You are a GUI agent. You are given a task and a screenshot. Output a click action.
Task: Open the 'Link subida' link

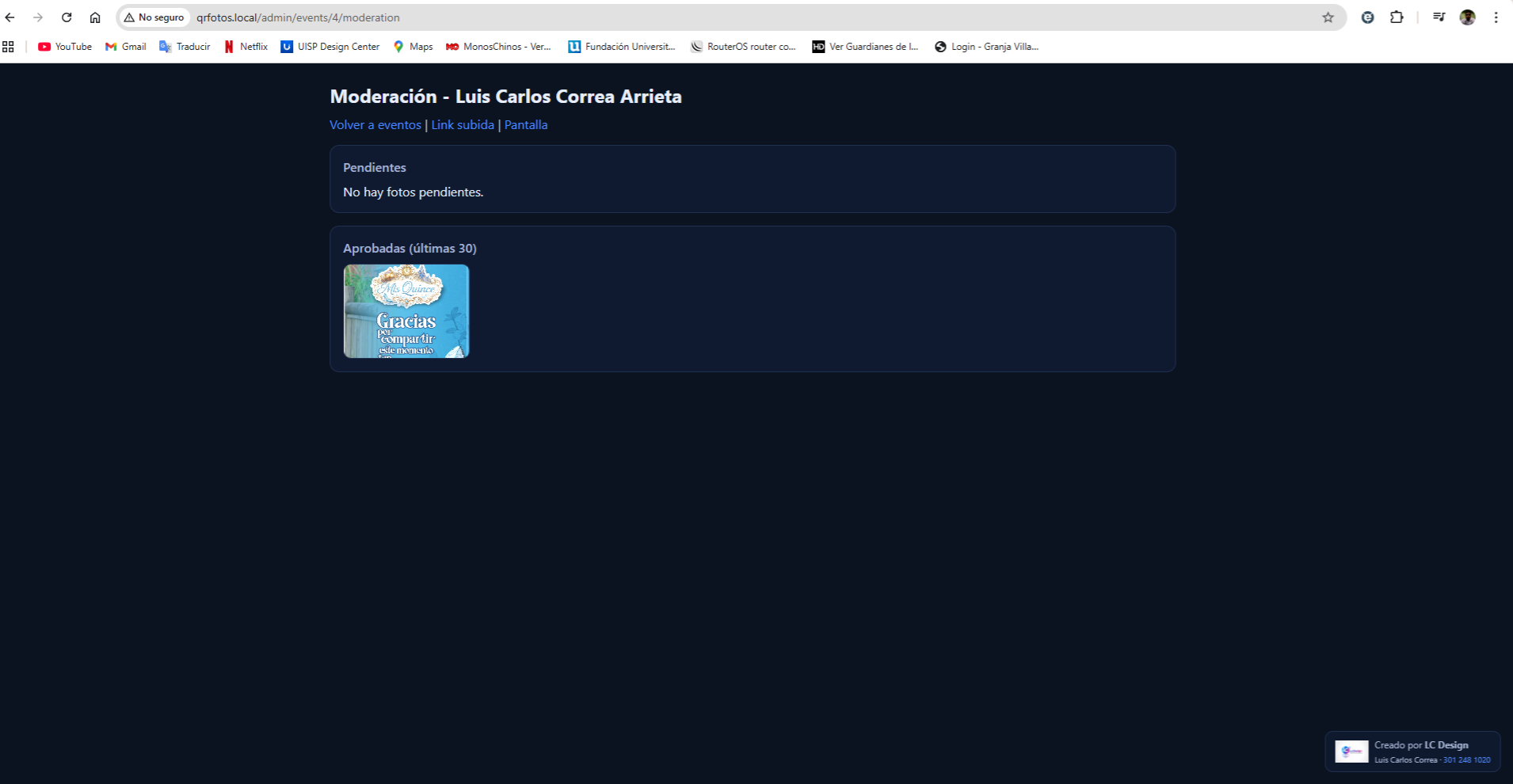(x=462, y=124)
